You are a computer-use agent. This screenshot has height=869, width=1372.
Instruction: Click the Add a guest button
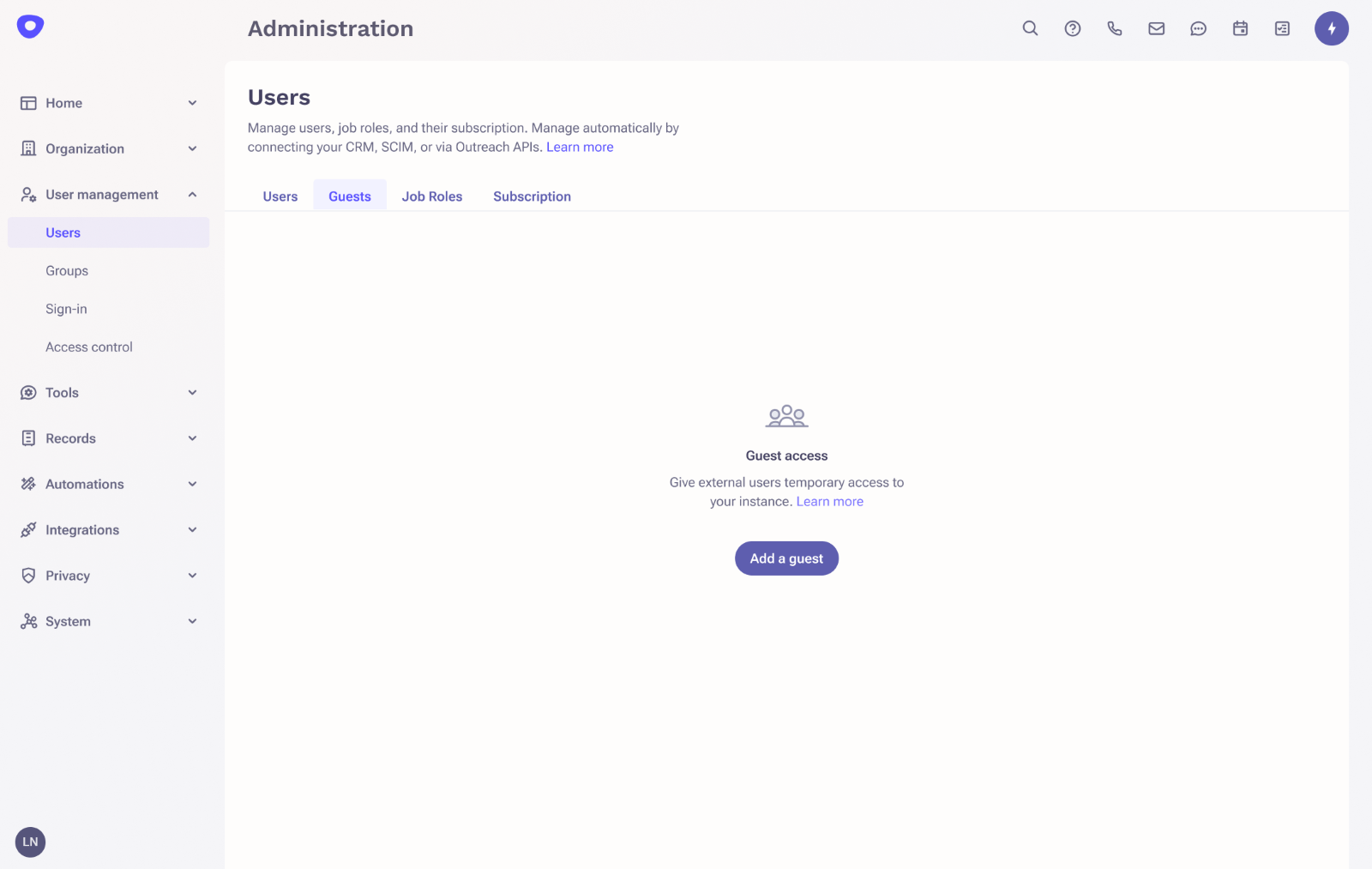coord(785,558)
